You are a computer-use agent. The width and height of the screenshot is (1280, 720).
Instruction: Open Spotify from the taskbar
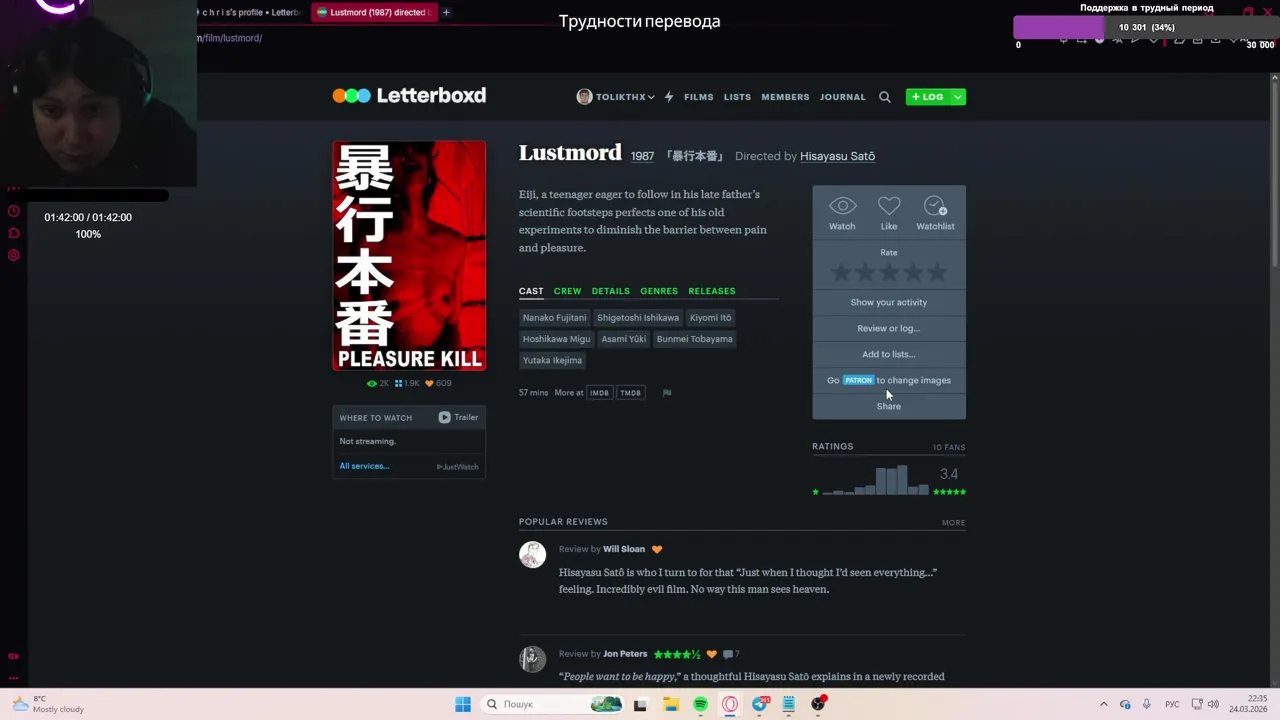[700, 704]
